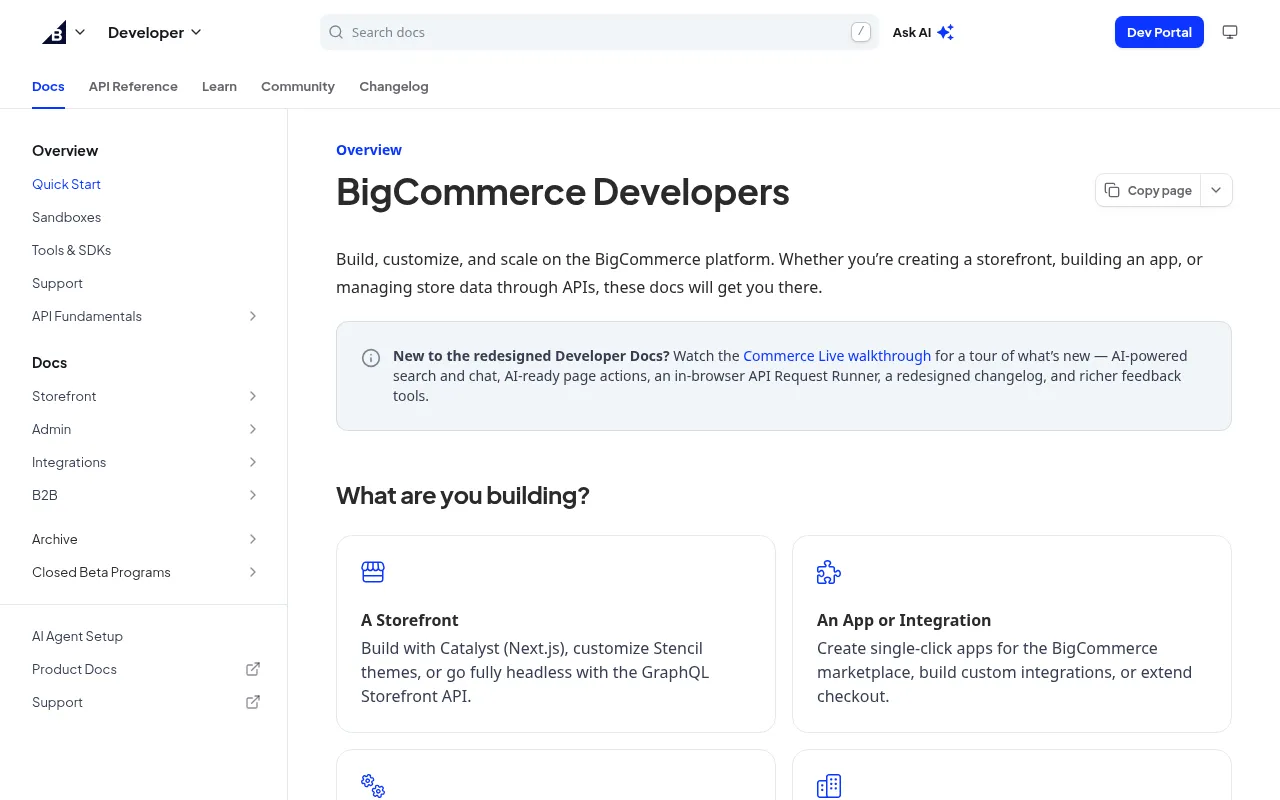Click Product Docs external link icon
The width and height of the screenshot is (1280, 800).
[x=253, y=669]
